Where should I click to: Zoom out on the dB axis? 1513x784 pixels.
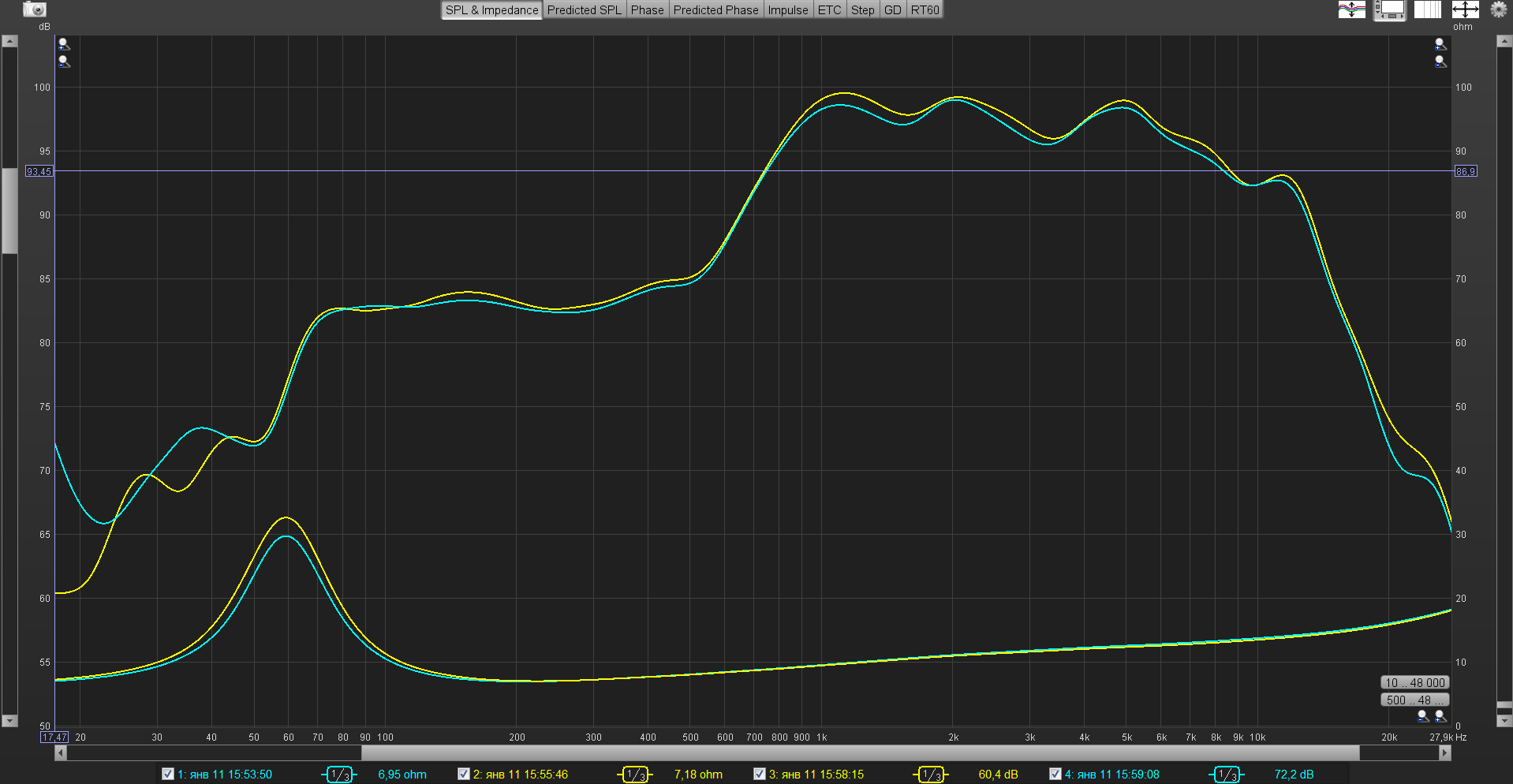coord(64,62)
